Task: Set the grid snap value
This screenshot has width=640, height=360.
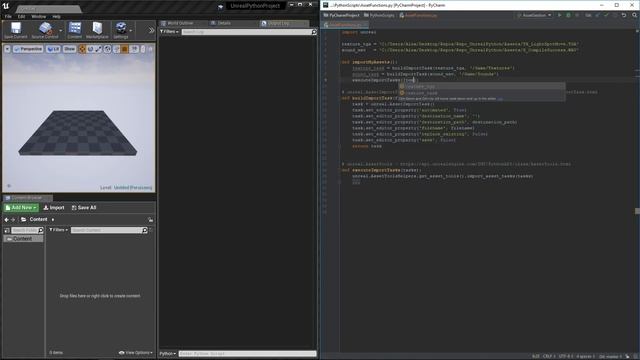Action: [134, 49]
